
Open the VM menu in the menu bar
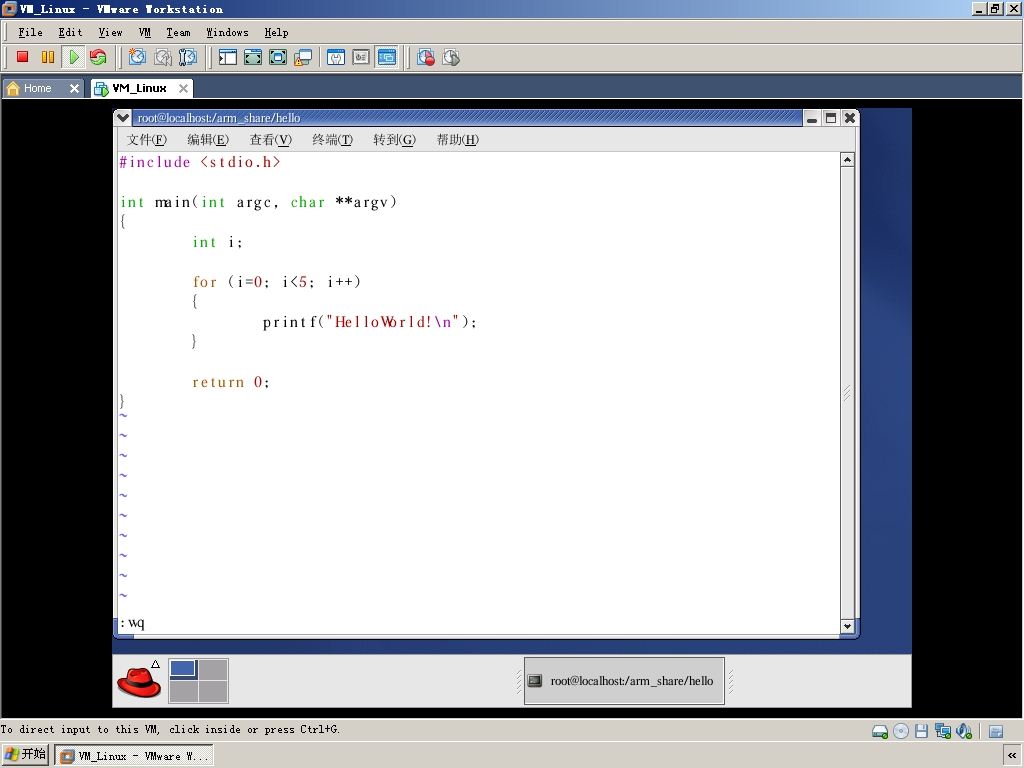tap(144, 33)
